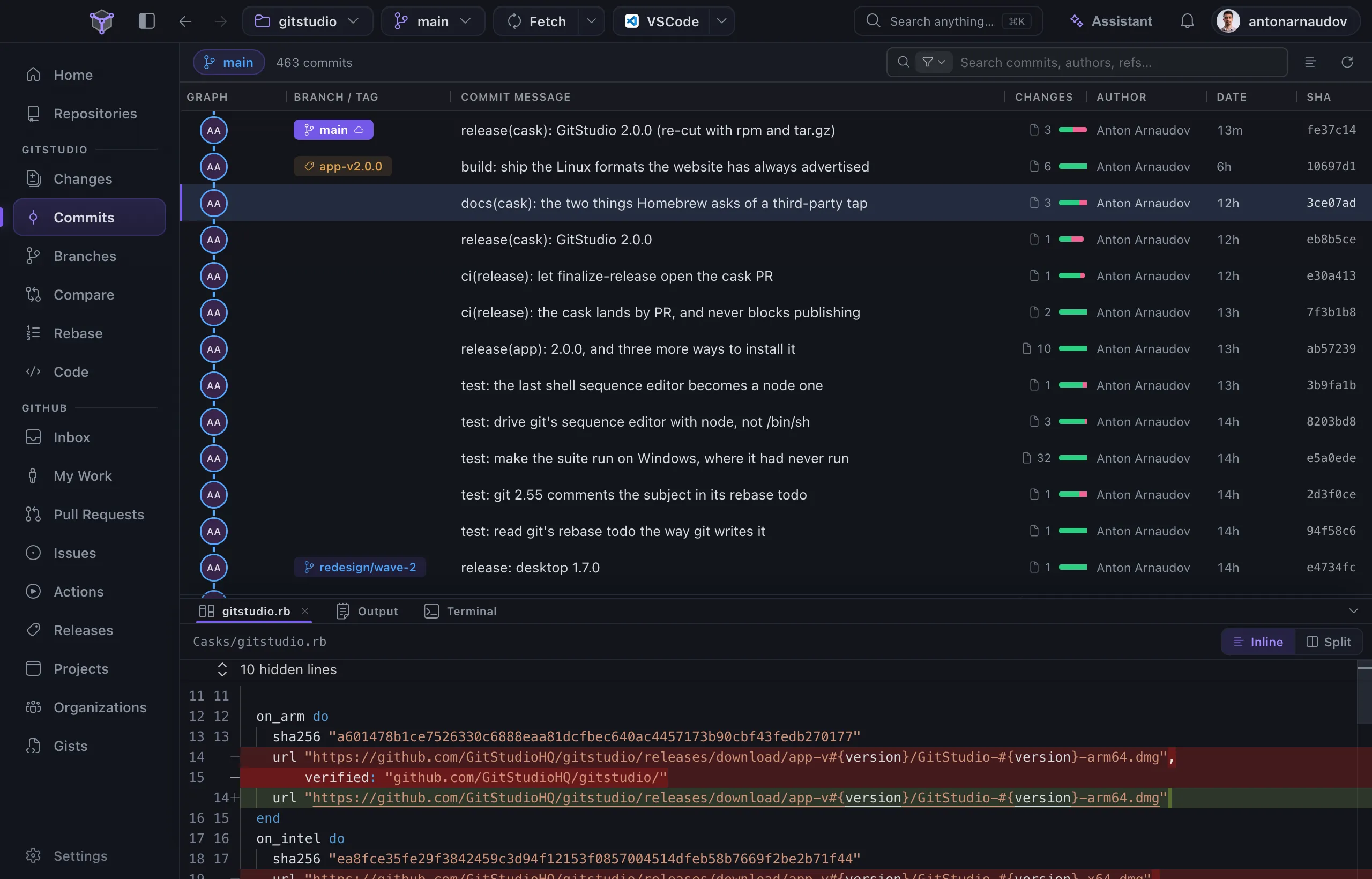This screenshot has height=879, width=1372.
Task: Go forward with the right arrow
Action: (x=220, y=21)
